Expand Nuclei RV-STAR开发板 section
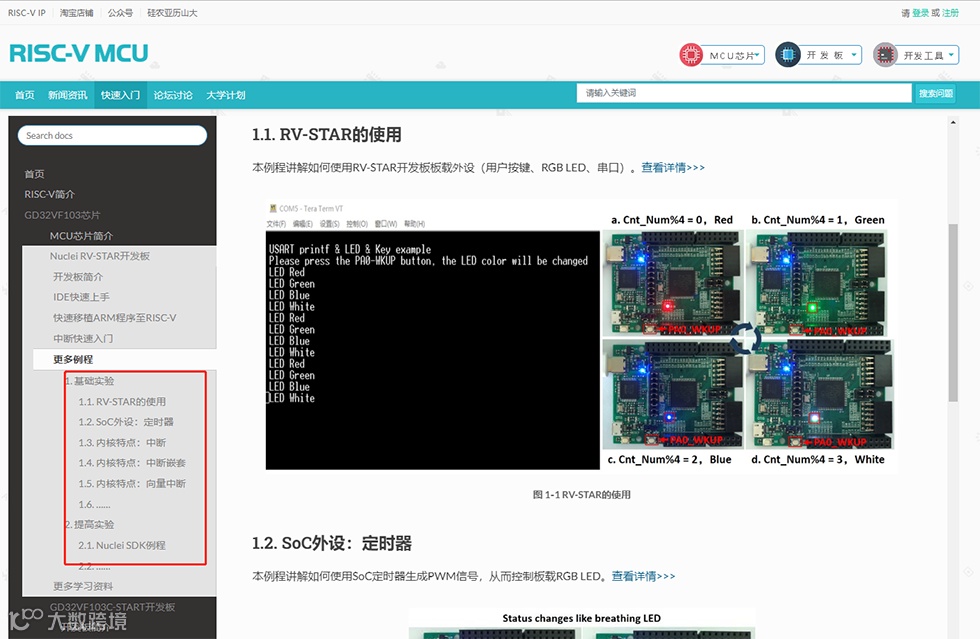This screenshot has height=639, width=980. pyautogui.click(x=100, y=256)
